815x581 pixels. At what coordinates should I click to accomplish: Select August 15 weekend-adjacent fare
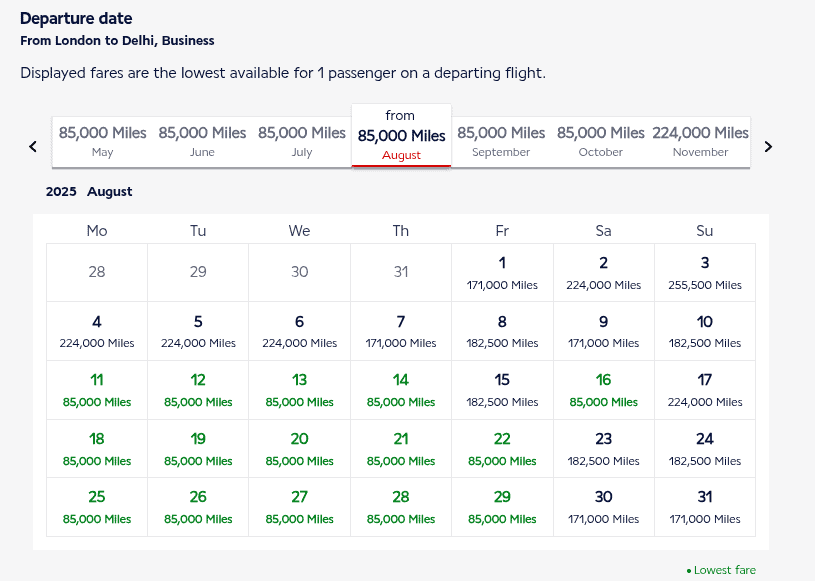[x=502, y=390]
